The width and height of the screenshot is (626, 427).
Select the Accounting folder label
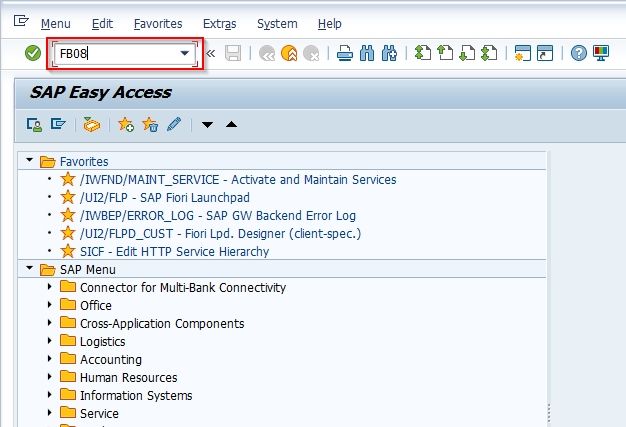pyautogui.click(x=111, y=360)
